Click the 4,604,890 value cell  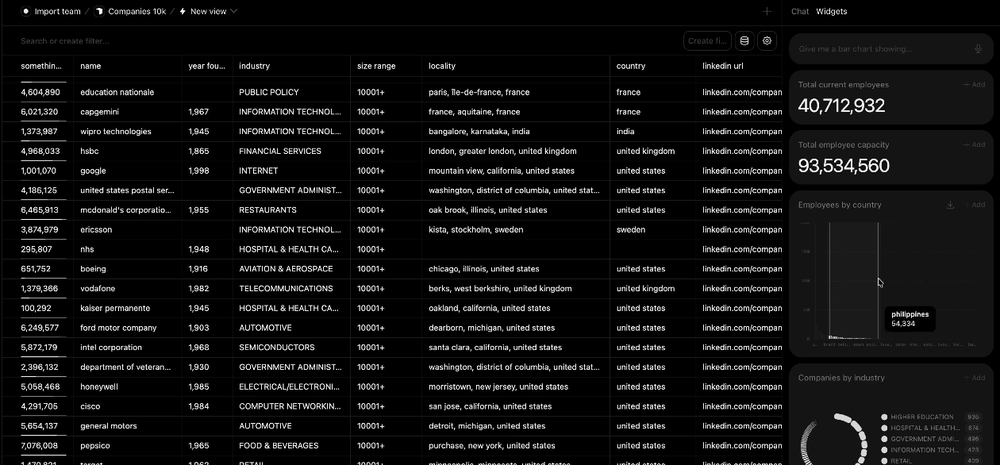point(40,92)
